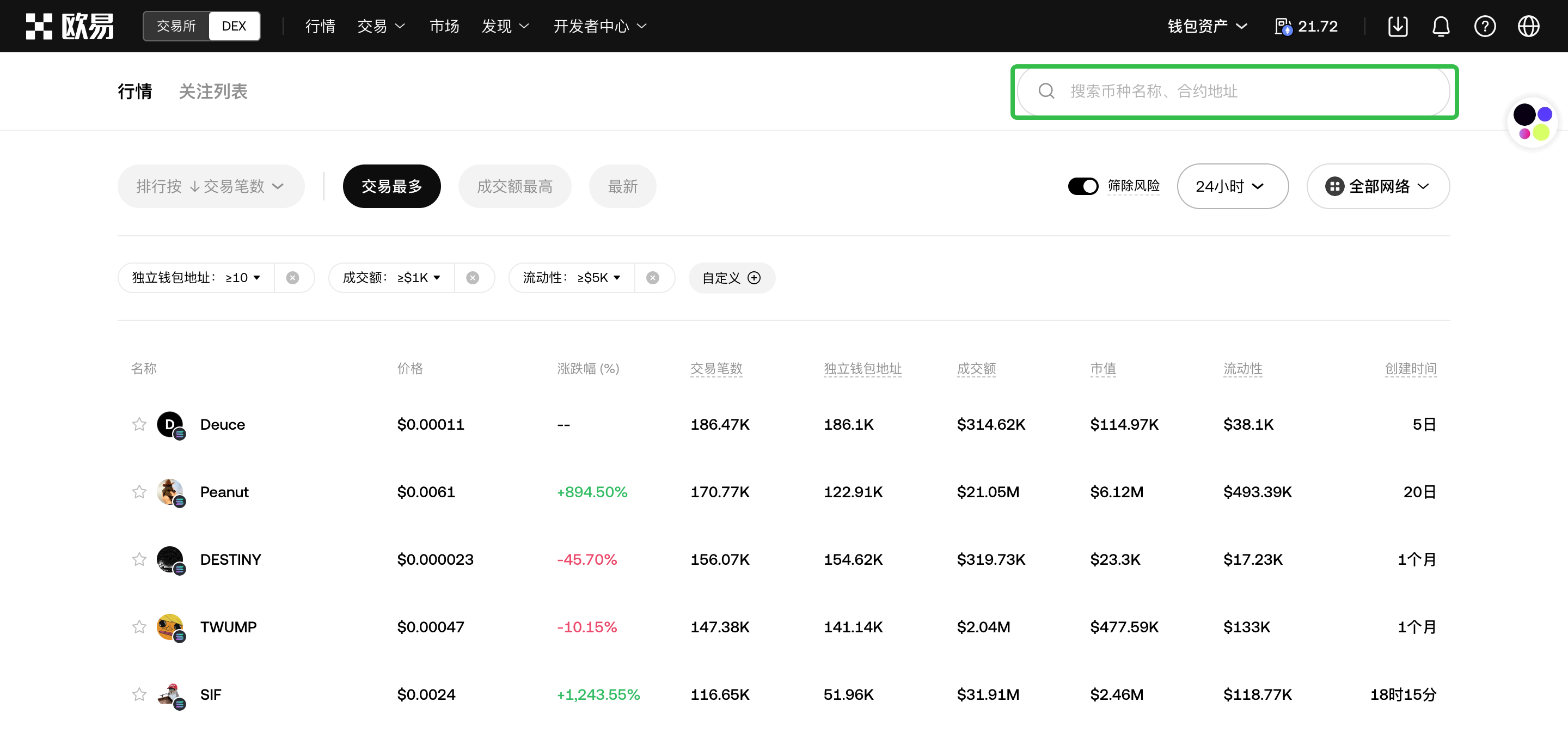Click the plus icon in 自定义
Image resolution: width=1568 pixels, height=732 pixels.
(x=754, y=278)
